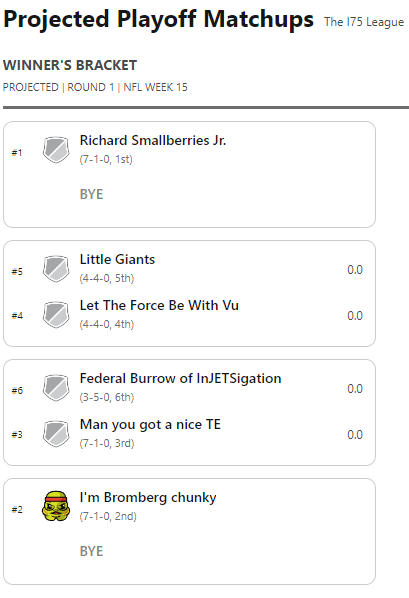The width and height of the screenshot is (409, 598).
Task: Open Richard Smallberries Jr. team page
Action: click(x=153, y=140)
